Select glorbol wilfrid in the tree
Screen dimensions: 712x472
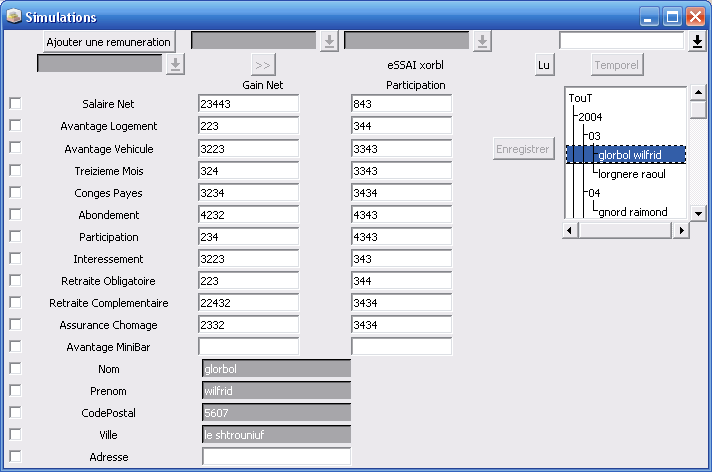[x=629, y=155]
